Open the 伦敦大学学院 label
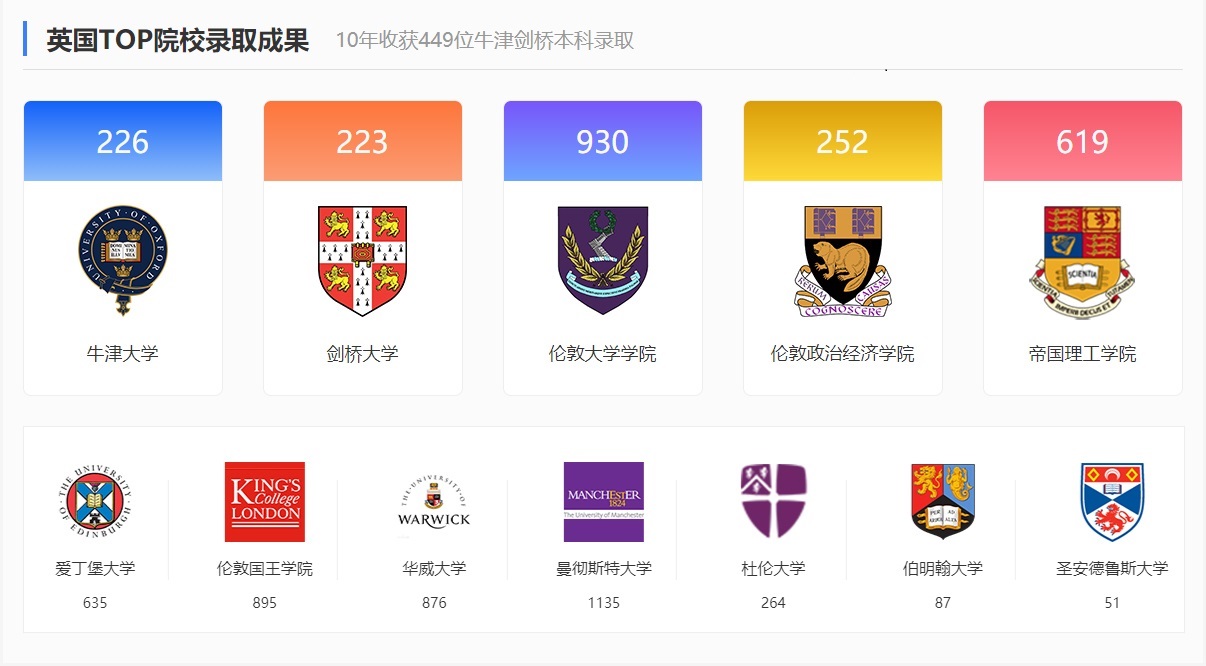This screenshot has height=666, width=1206. pos(603,354)
